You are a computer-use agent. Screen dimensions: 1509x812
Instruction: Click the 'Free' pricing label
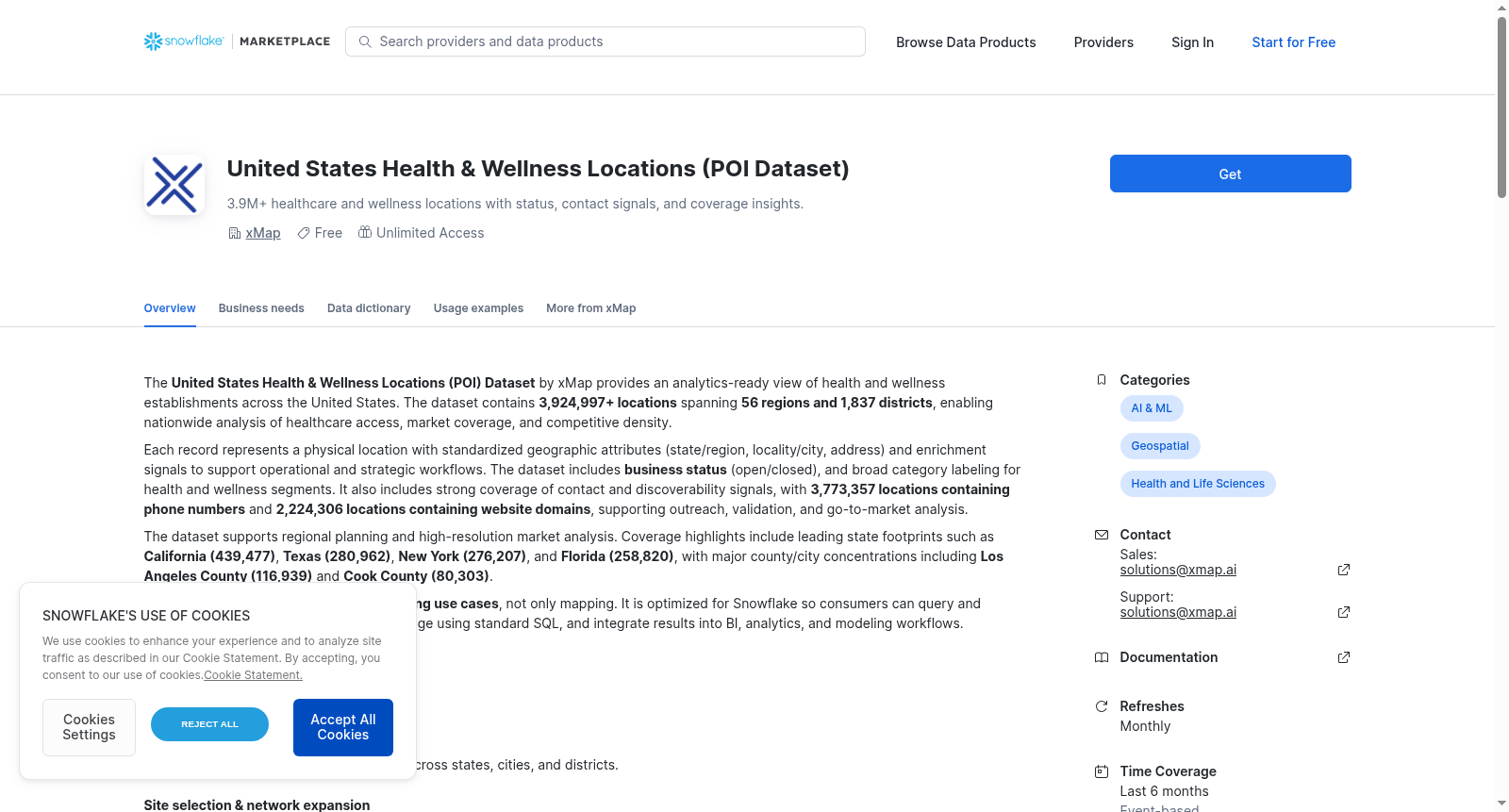328,233
